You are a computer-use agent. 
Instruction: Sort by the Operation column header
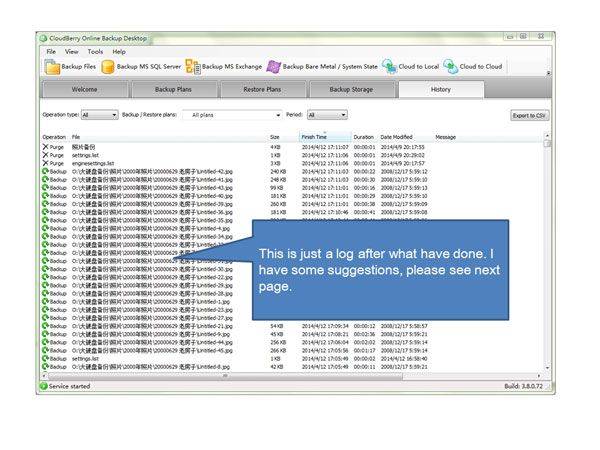tap(54, 137)
